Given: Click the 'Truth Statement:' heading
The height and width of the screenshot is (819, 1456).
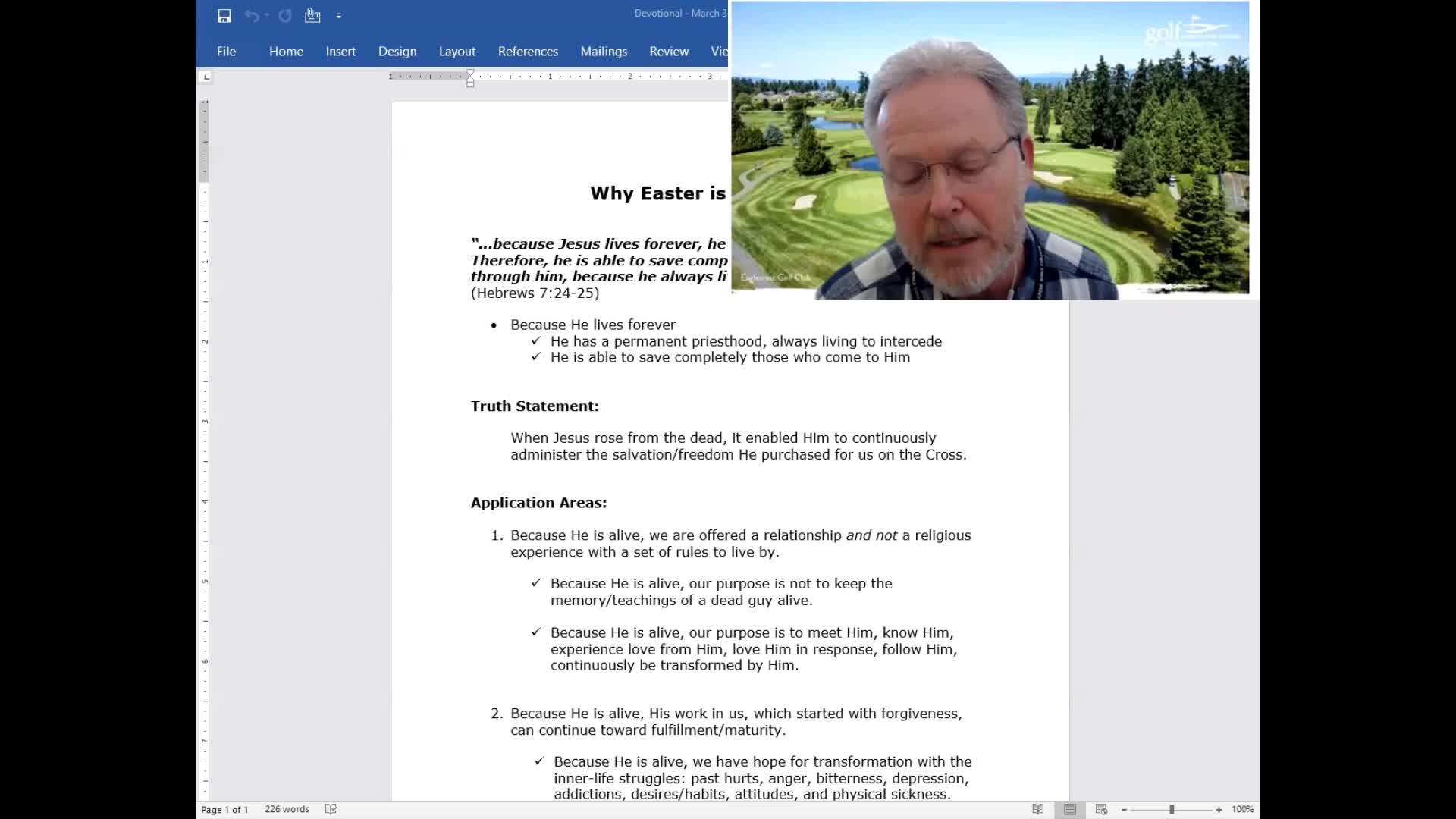Looking at the screenshot, I should (x=535, y=406).
